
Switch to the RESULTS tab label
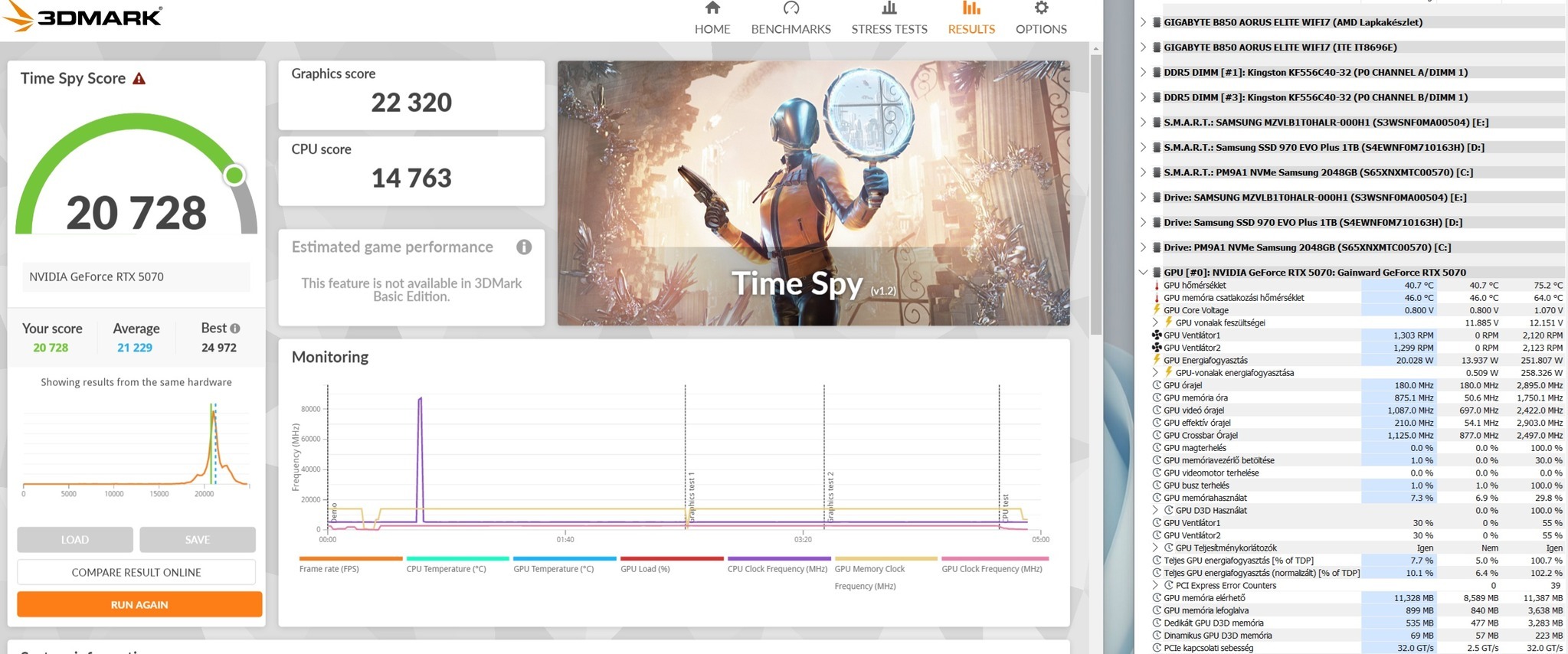tap(971, 29)
